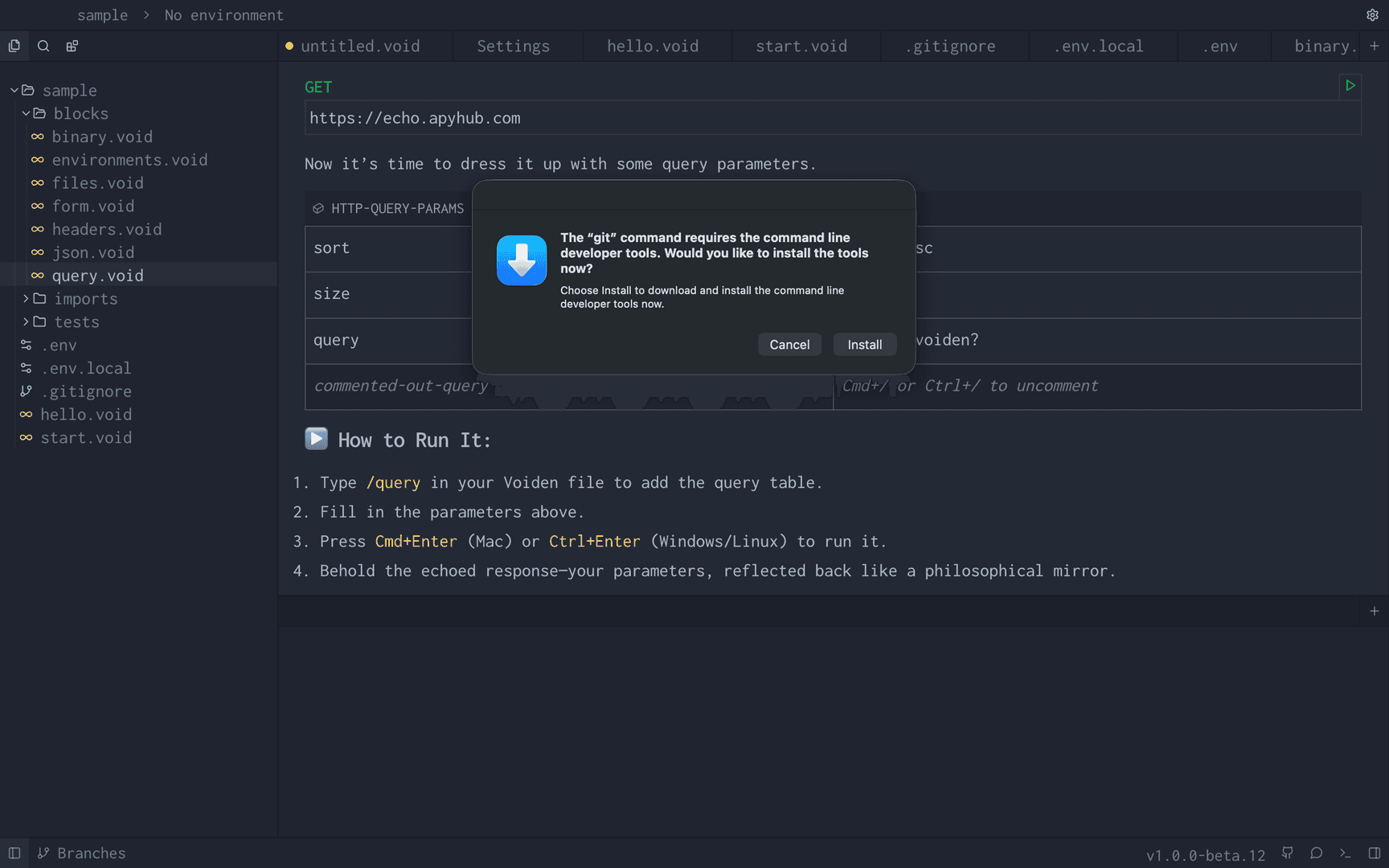Toggle the right panel icon in status bar
The image size is (1389, 868).
coord(1374,854)
